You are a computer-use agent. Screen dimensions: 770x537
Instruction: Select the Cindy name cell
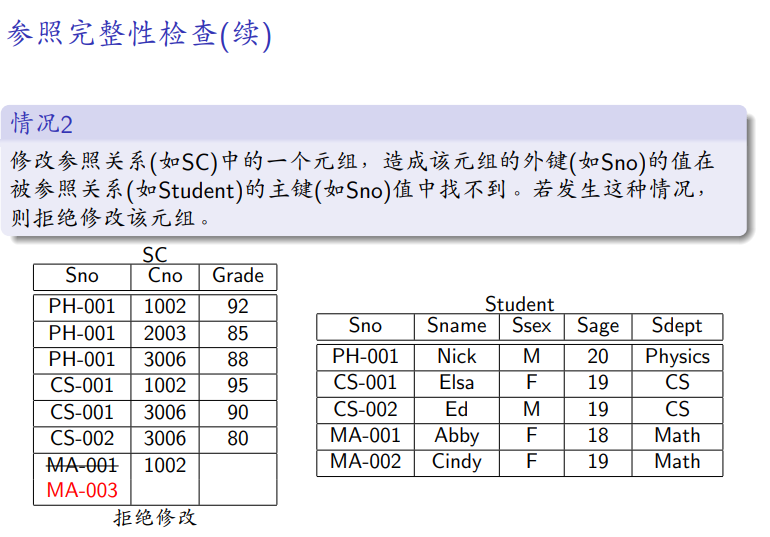(457, 462)
